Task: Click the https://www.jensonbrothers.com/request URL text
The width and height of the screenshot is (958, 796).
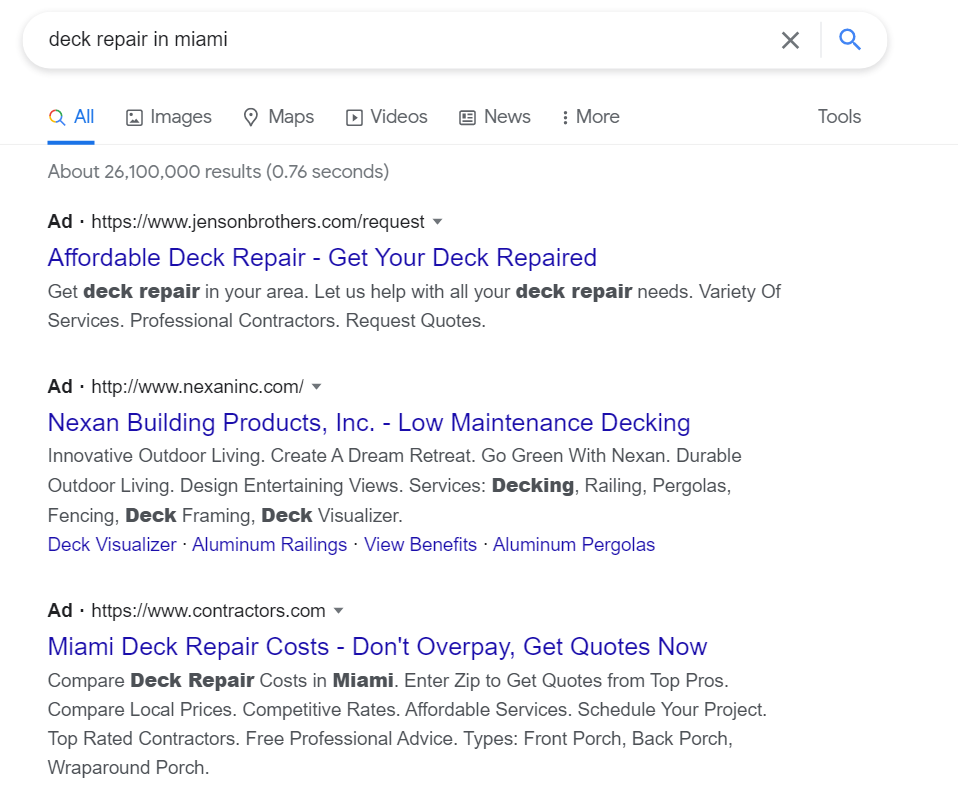Action: click(258, 222)
